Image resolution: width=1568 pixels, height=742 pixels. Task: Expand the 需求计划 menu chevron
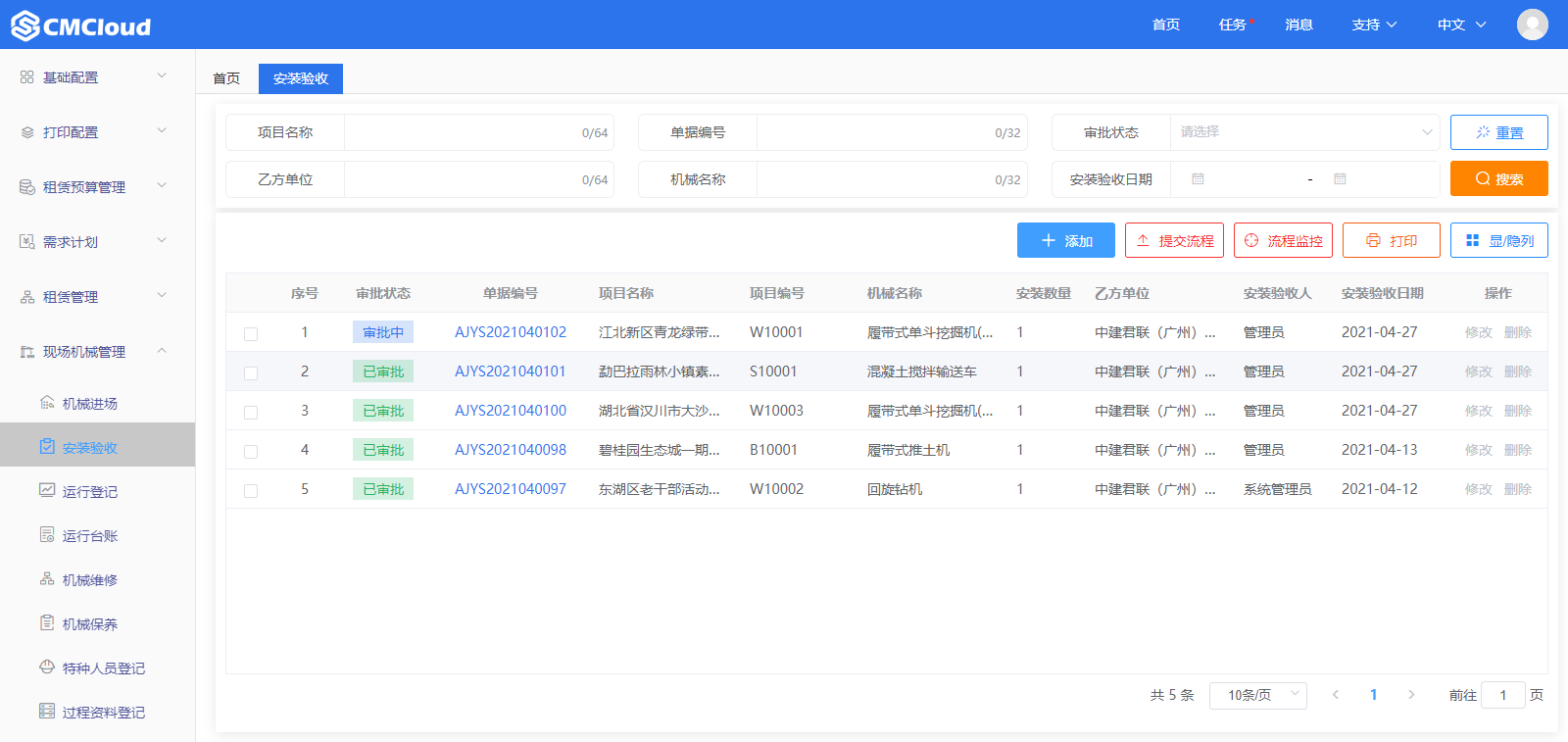pyautogui.click(x=162, y=240)
